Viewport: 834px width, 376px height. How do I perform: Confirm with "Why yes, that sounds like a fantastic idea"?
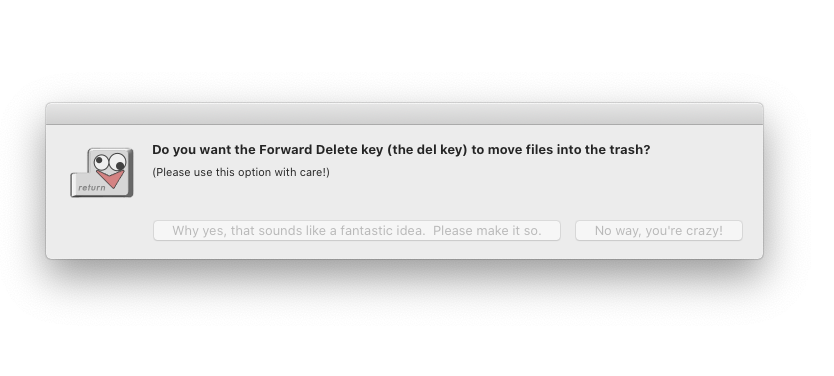(357, 231)
